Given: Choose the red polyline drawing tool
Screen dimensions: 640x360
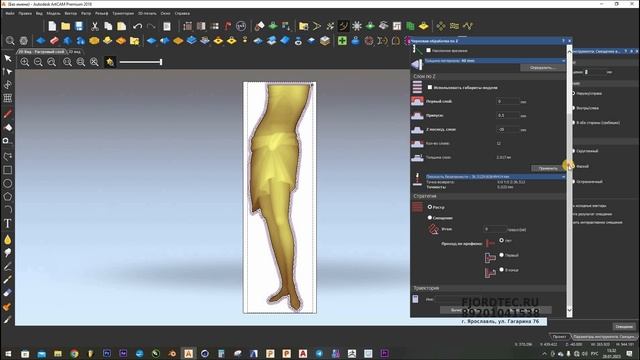Looking at the screenshot, I should [7, 114].
